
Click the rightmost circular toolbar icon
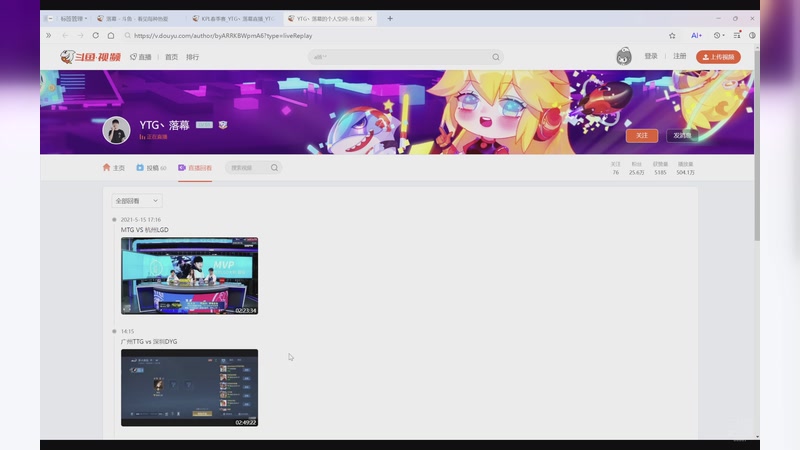[752, 36]
